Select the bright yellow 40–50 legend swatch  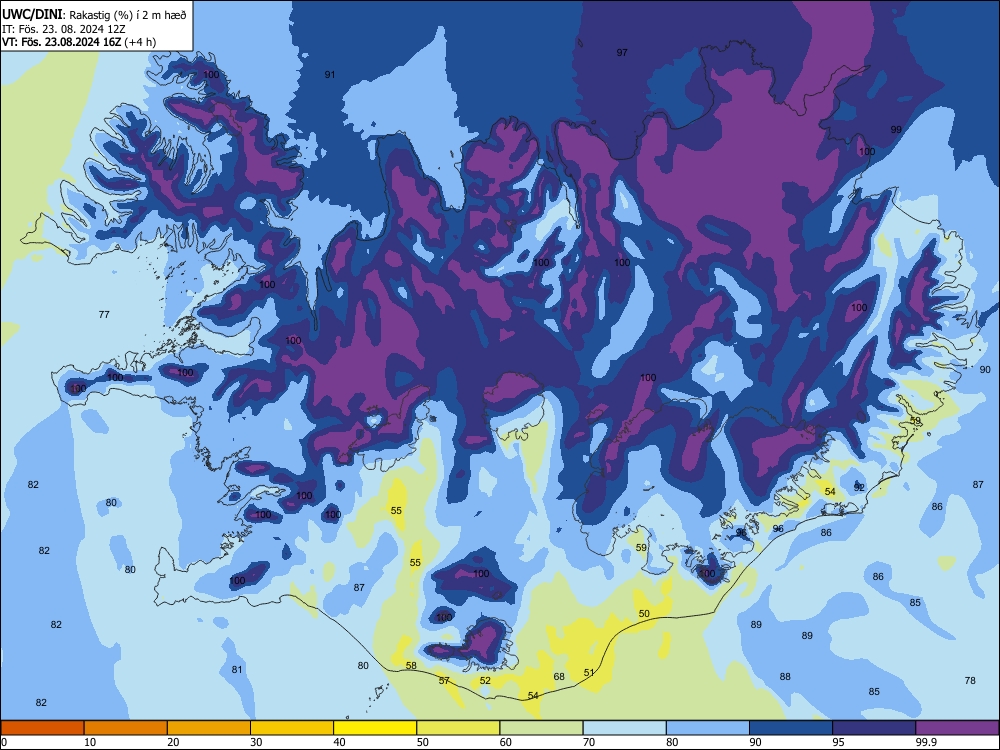[375, 728]
